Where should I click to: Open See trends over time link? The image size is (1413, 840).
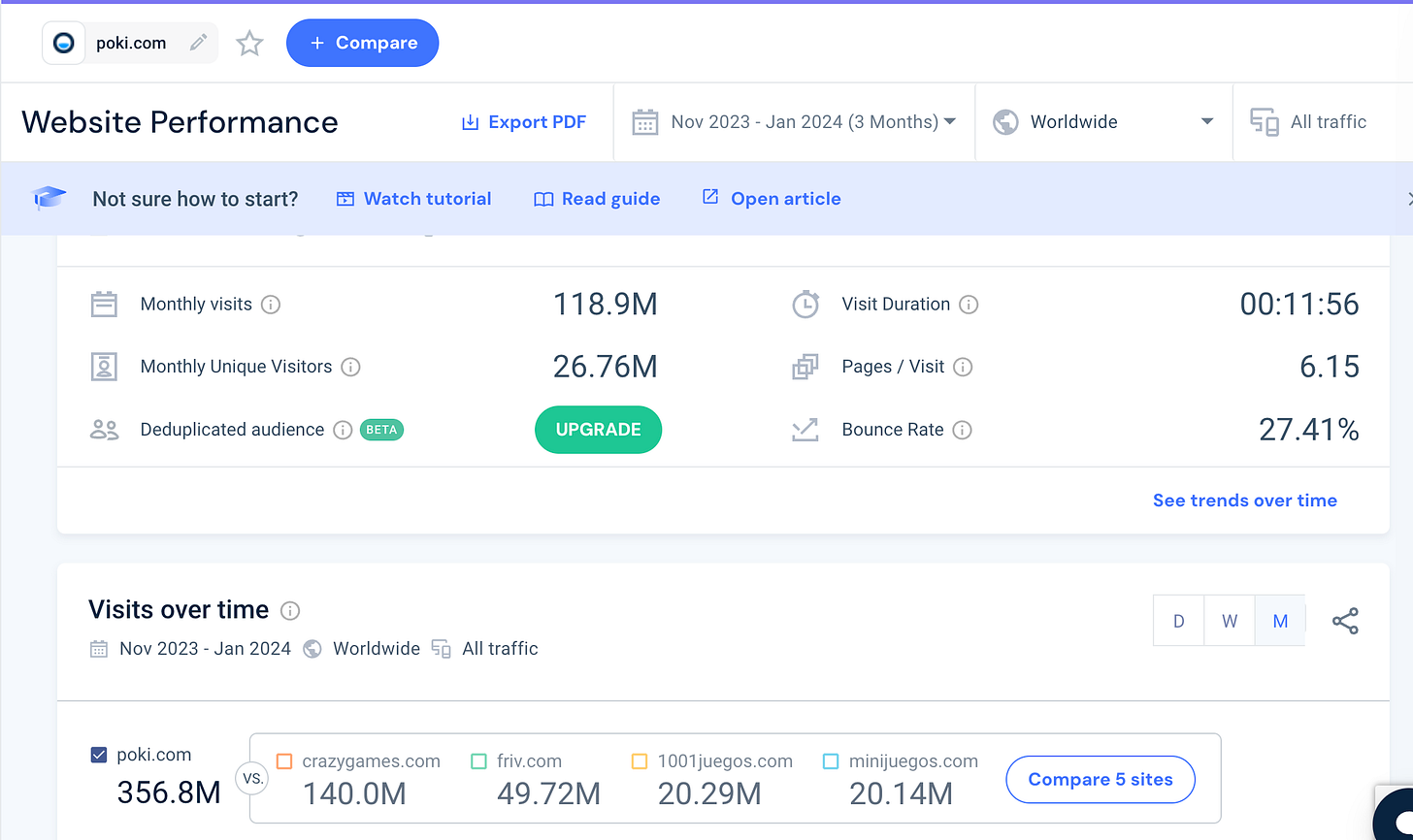point(1245,501)
